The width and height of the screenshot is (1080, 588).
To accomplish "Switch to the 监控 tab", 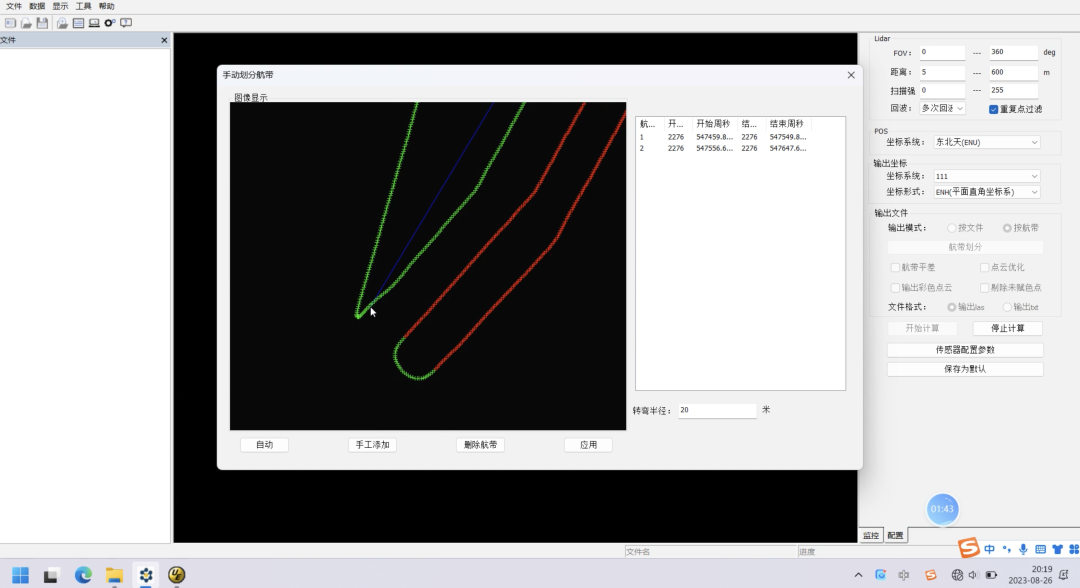I will 870,536.
